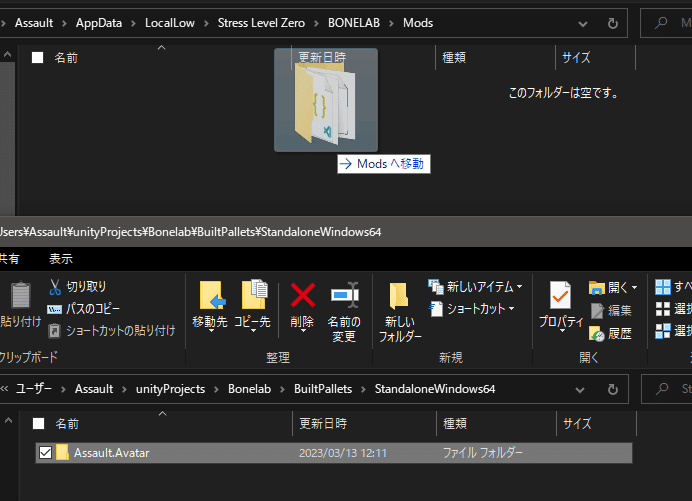Click the Copy path icon
The height and width of the screenshot is (501, 692).
point(54,309)
